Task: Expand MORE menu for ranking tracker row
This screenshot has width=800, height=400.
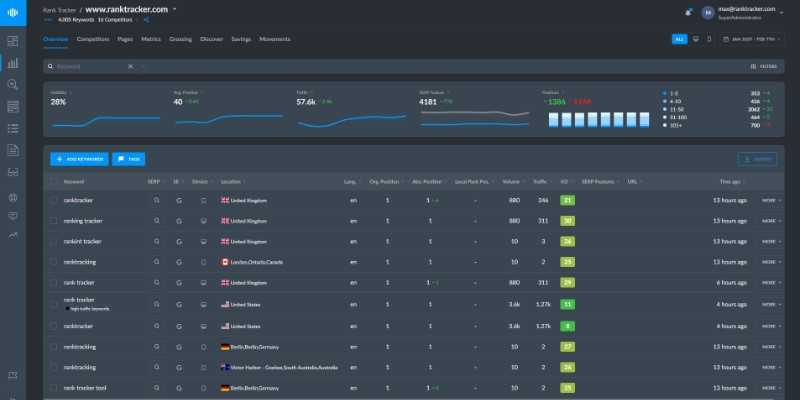Action: [x=771, y=221]
